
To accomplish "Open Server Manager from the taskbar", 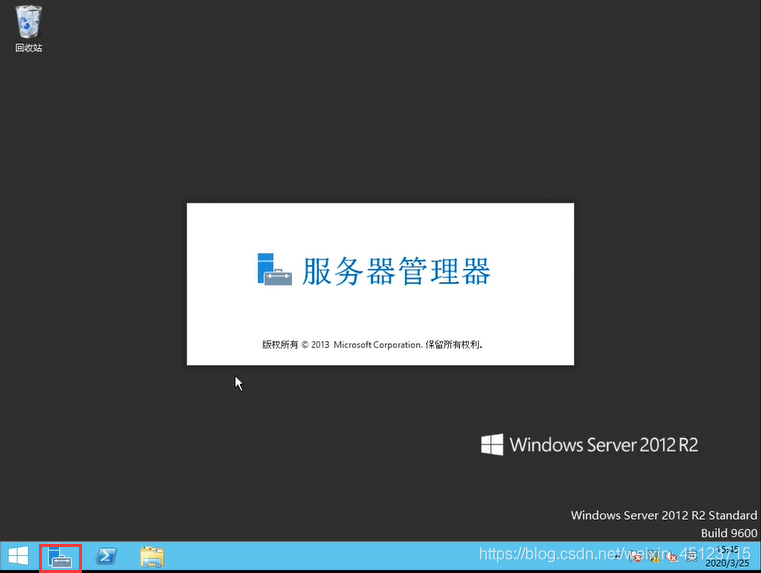I will [60, 557].
